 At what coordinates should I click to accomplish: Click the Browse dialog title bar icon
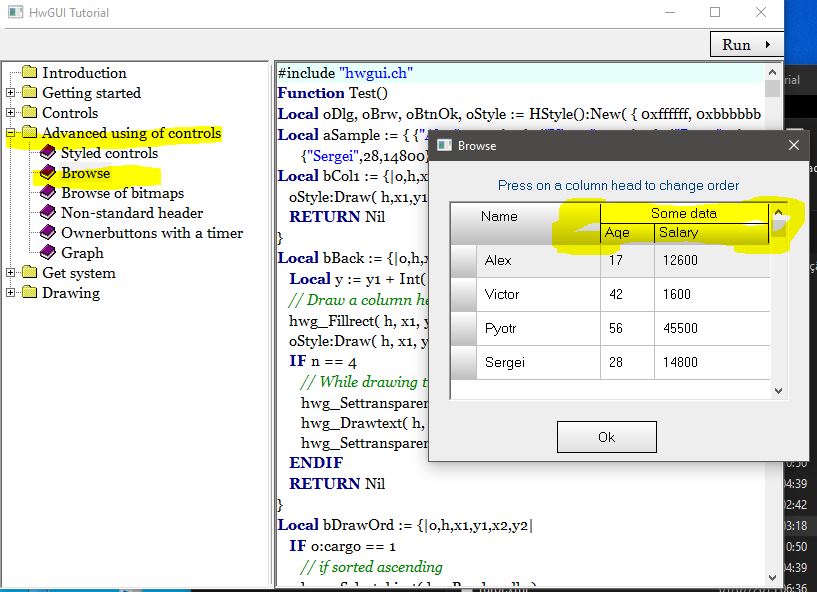pos(444,146)
